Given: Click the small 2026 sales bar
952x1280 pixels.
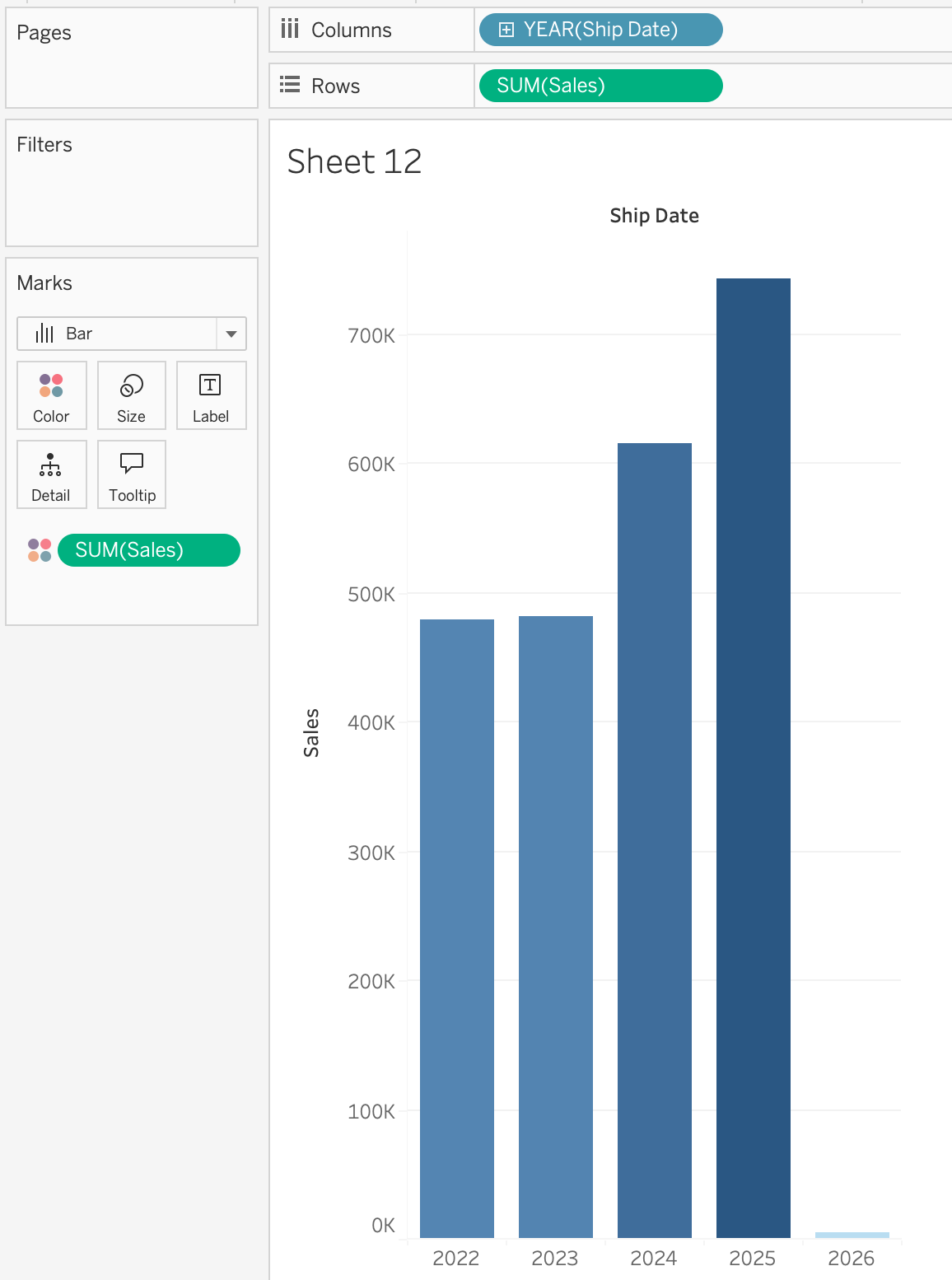Looking at the screenshot, I should click(x=852, y=1235).
